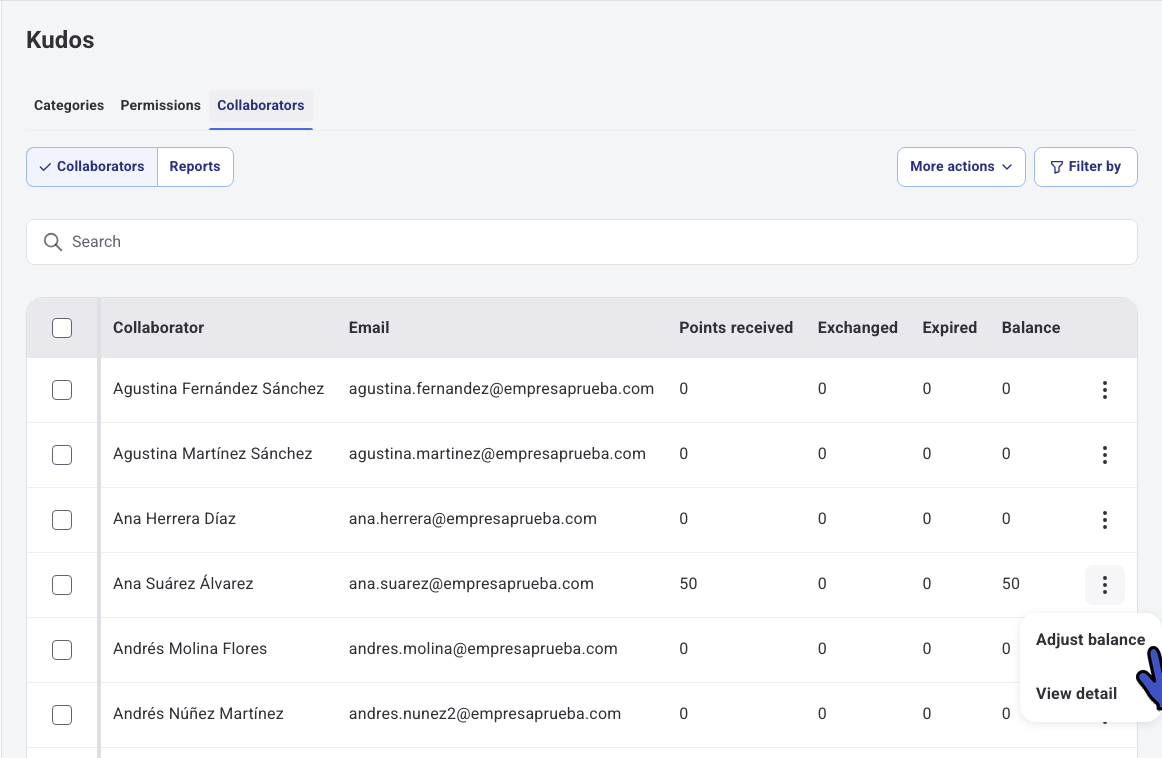Image resolution: width=1162 pixels, height=758 pixels.
Task: Open row options for Ana Herrera Díaz
Action: pos(1104,520)
